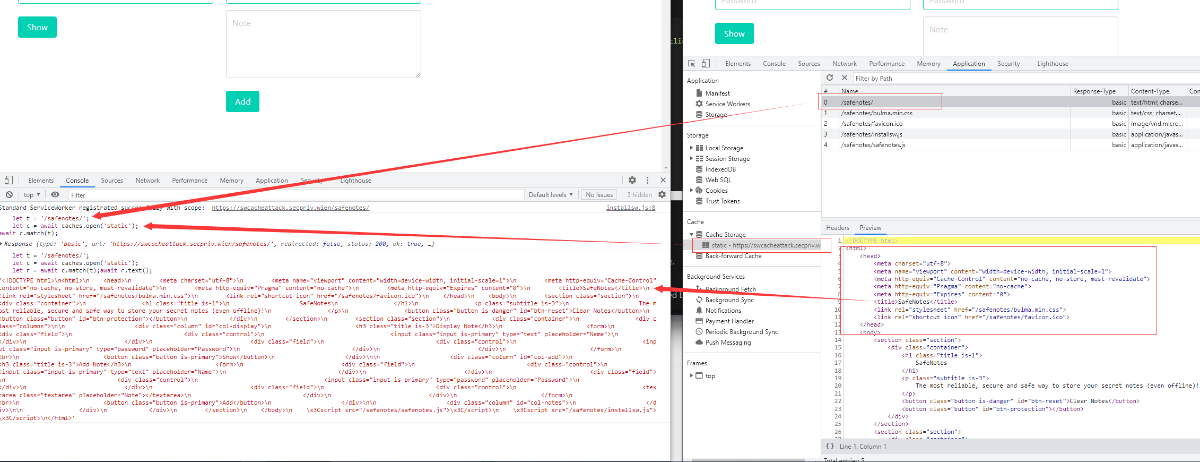Select the /safenotes/ cache row
This screenshot has height=462, width=1200.
click(x=1010, y=102)
